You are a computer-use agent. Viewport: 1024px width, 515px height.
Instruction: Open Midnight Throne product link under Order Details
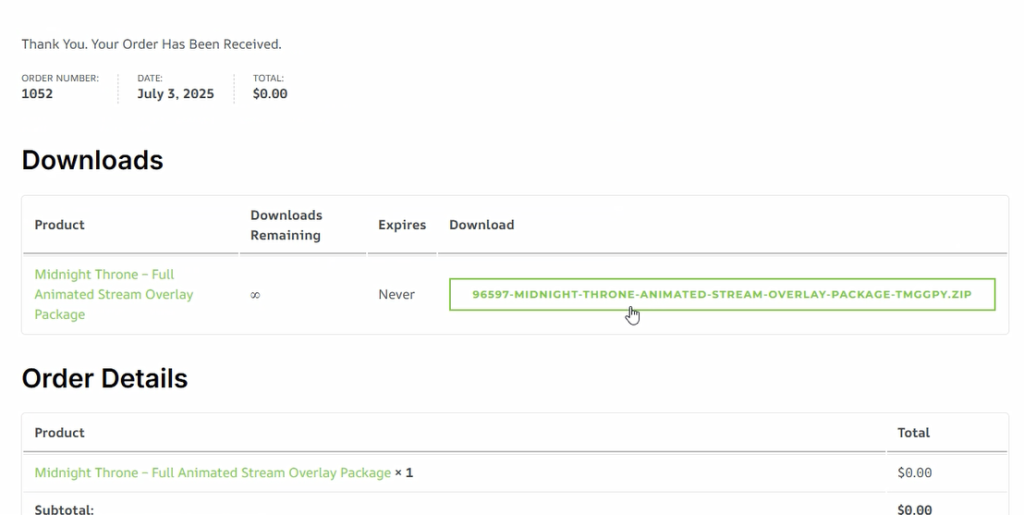[x=213, y=473]
